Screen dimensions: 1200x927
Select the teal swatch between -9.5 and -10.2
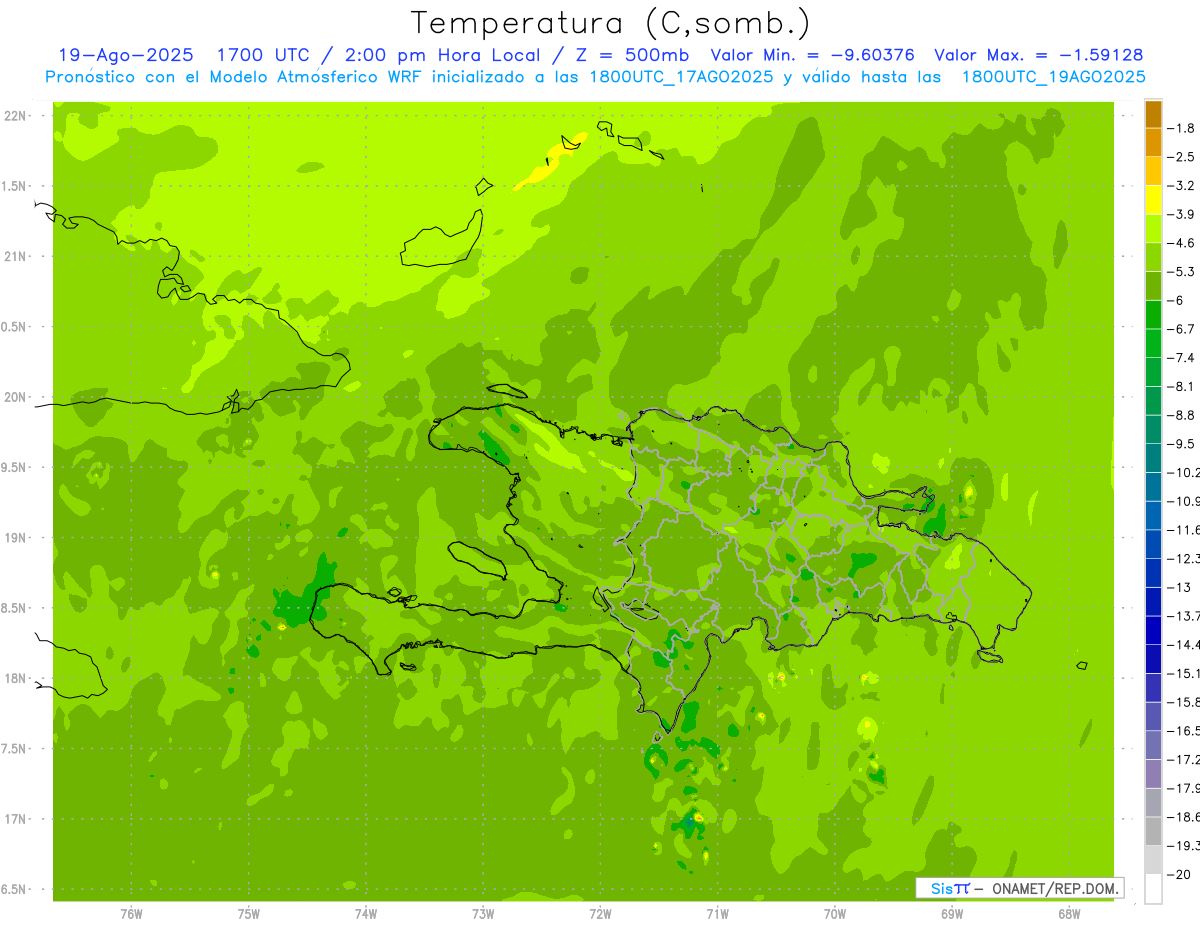point(1153,458)
